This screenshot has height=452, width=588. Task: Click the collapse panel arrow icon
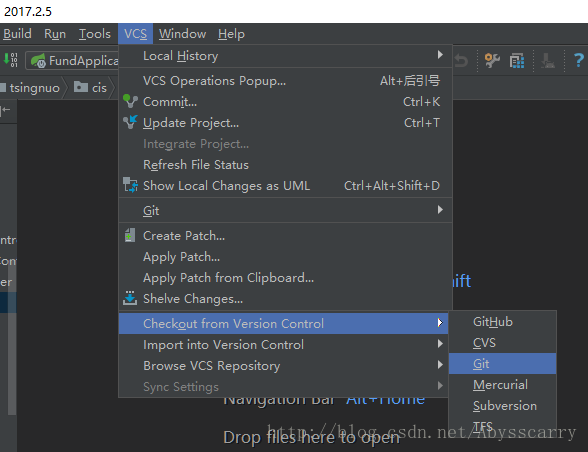pyautogui.click(x=5, y=110)
